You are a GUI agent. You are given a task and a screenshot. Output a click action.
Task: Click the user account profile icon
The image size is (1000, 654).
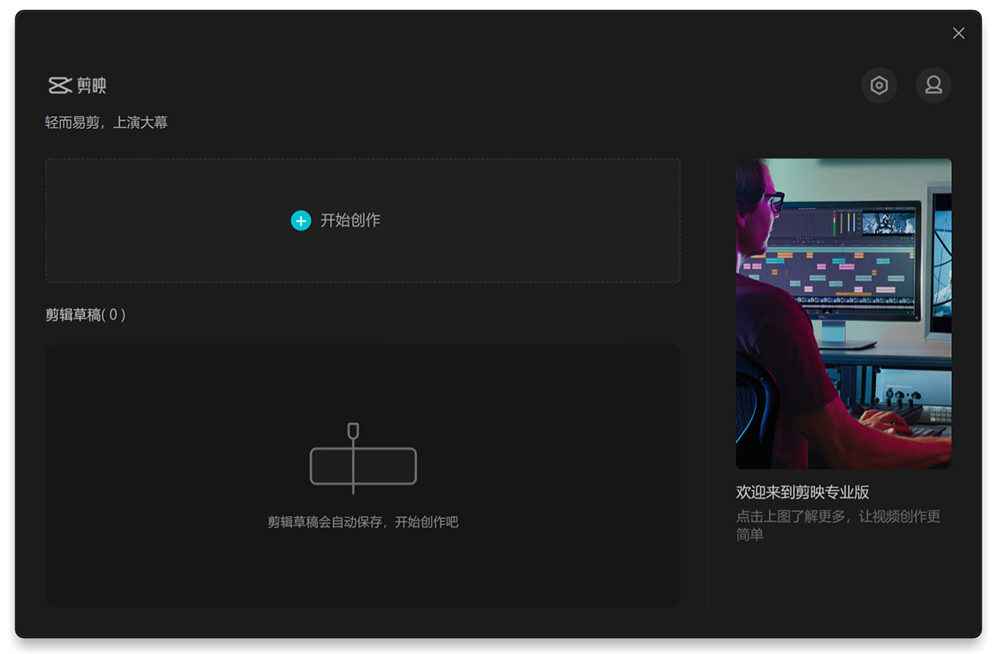(933, 86)
